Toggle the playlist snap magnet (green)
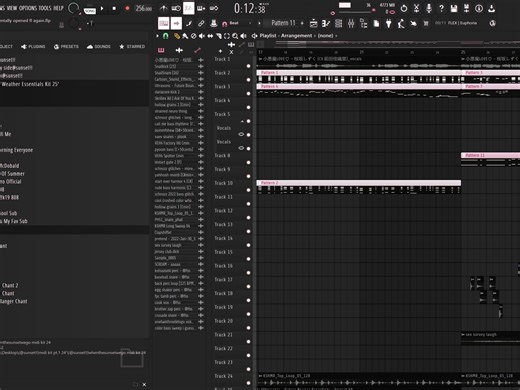 pos(166,36)
